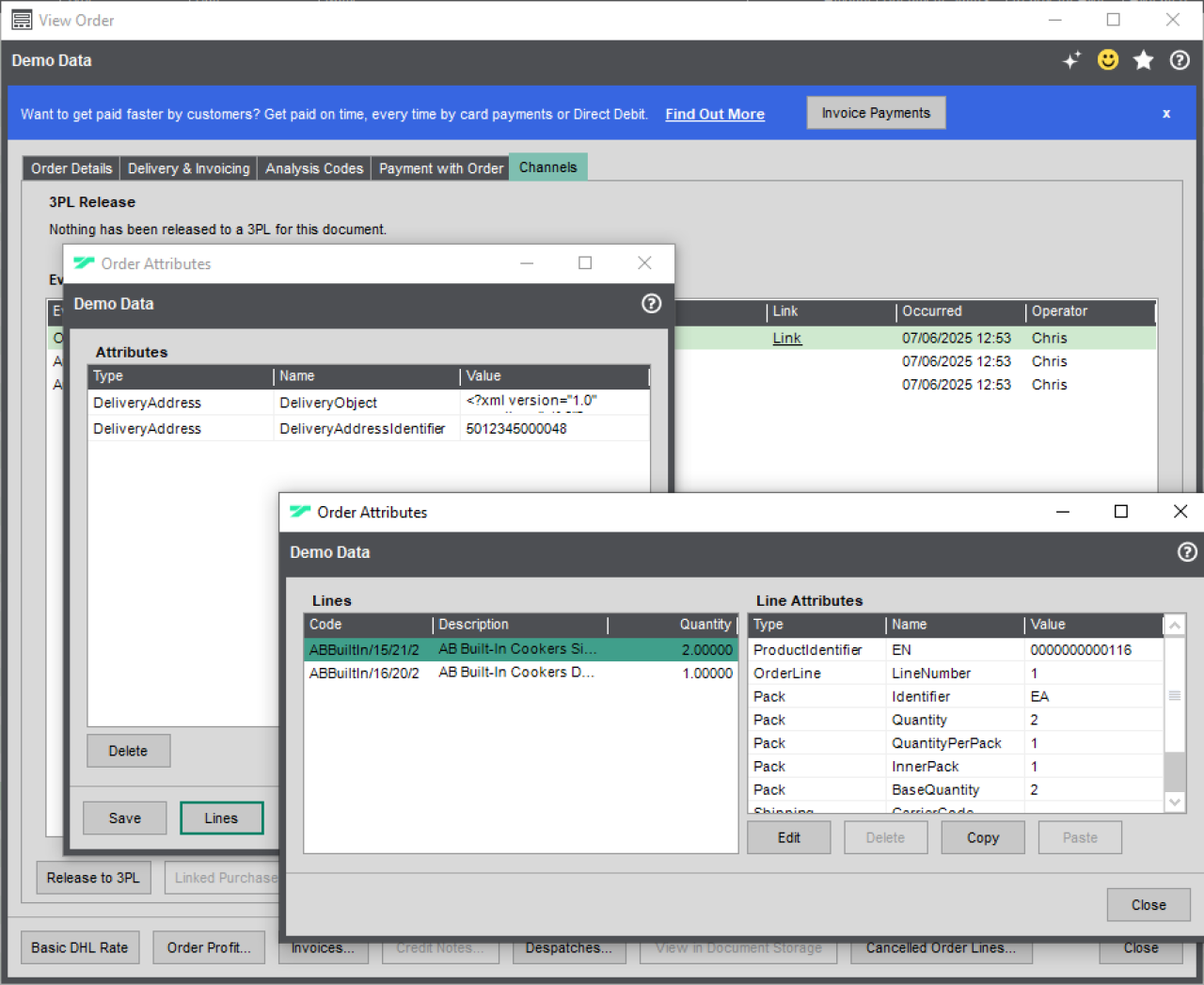Select the Channels tab
The width and height of the screenshot is (1204, 985).
[x=548, y=167]
